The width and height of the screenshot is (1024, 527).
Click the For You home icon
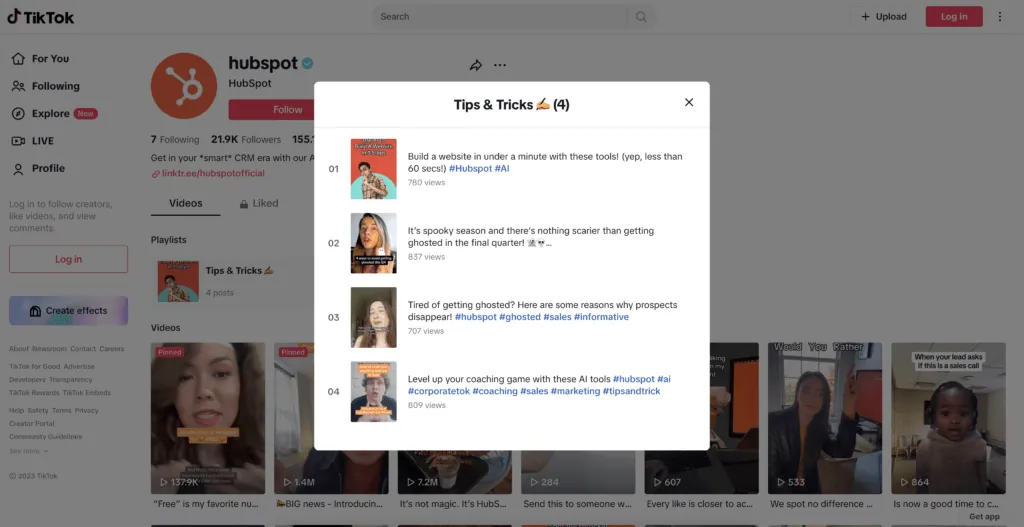(x=18, y=59)
